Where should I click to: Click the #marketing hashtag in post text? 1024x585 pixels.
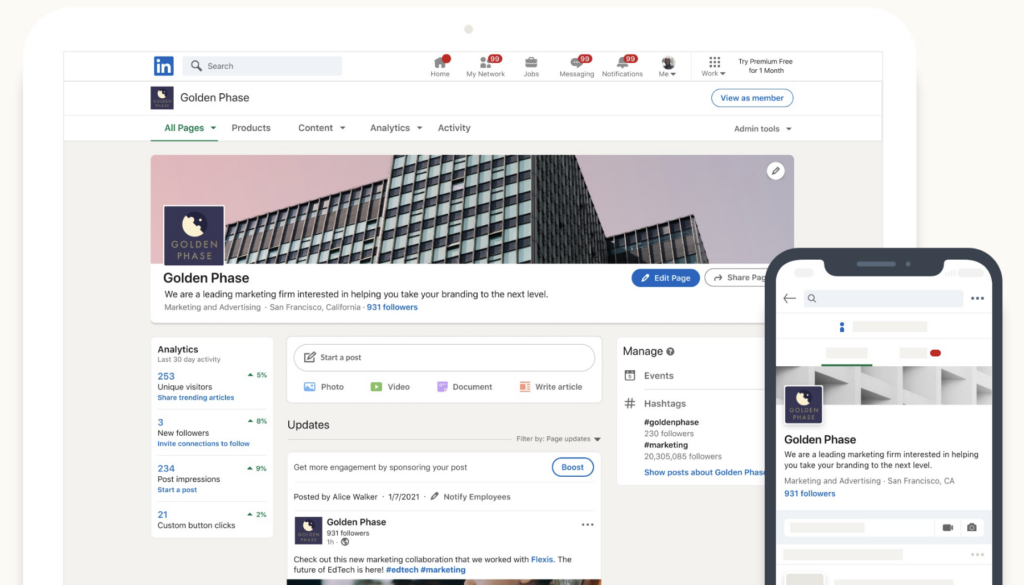pos(443,570)
